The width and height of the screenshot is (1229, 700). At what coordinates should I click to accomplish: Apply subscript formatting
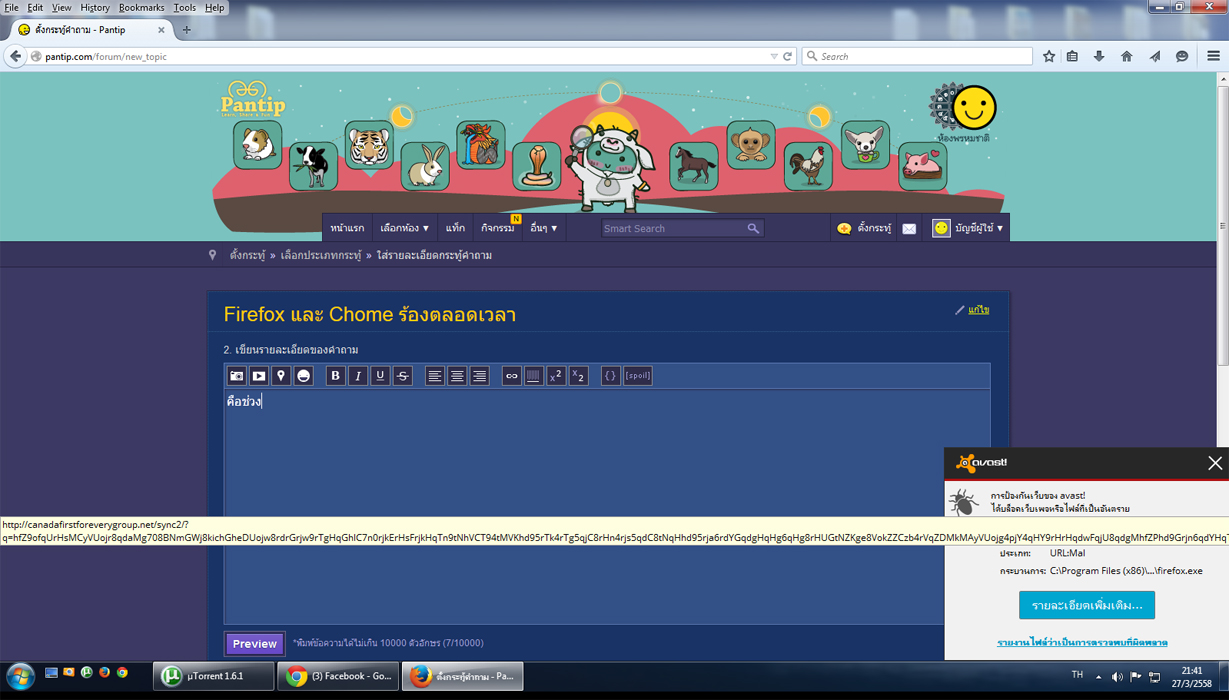click(x=578, y=376)
